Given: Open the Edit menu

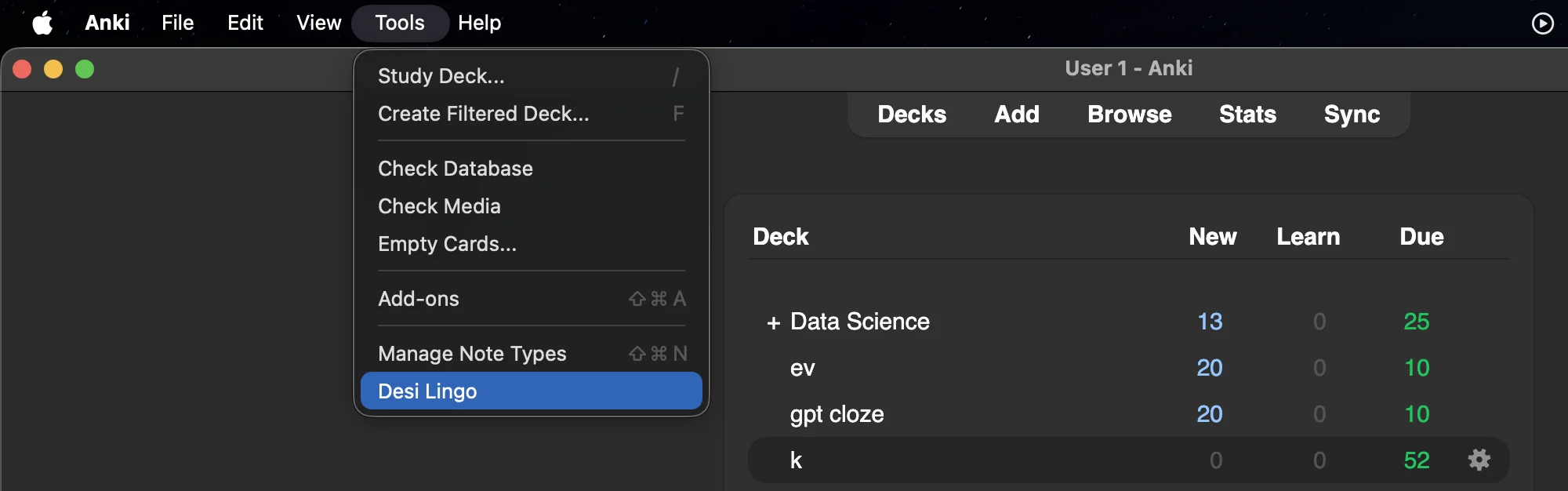Looking at the screenshot, I should click(245, 23).
